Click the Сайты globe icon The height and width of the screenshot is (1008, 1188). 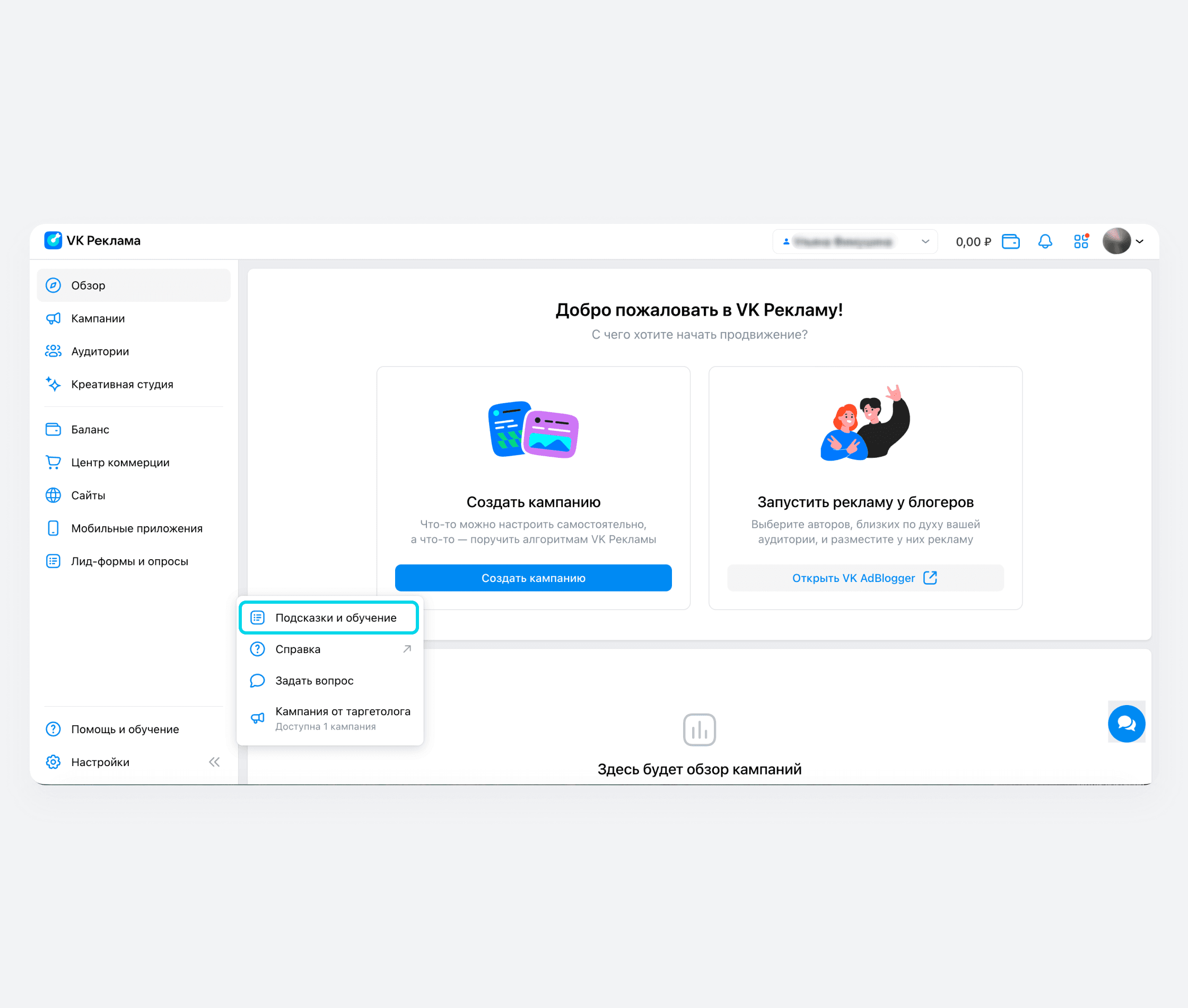click(x=53, y=496)
